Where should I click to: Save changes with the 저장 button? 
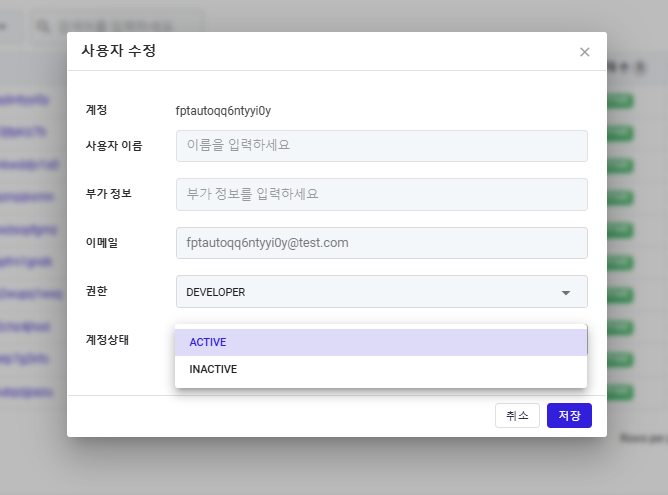[x=569, y=415]
